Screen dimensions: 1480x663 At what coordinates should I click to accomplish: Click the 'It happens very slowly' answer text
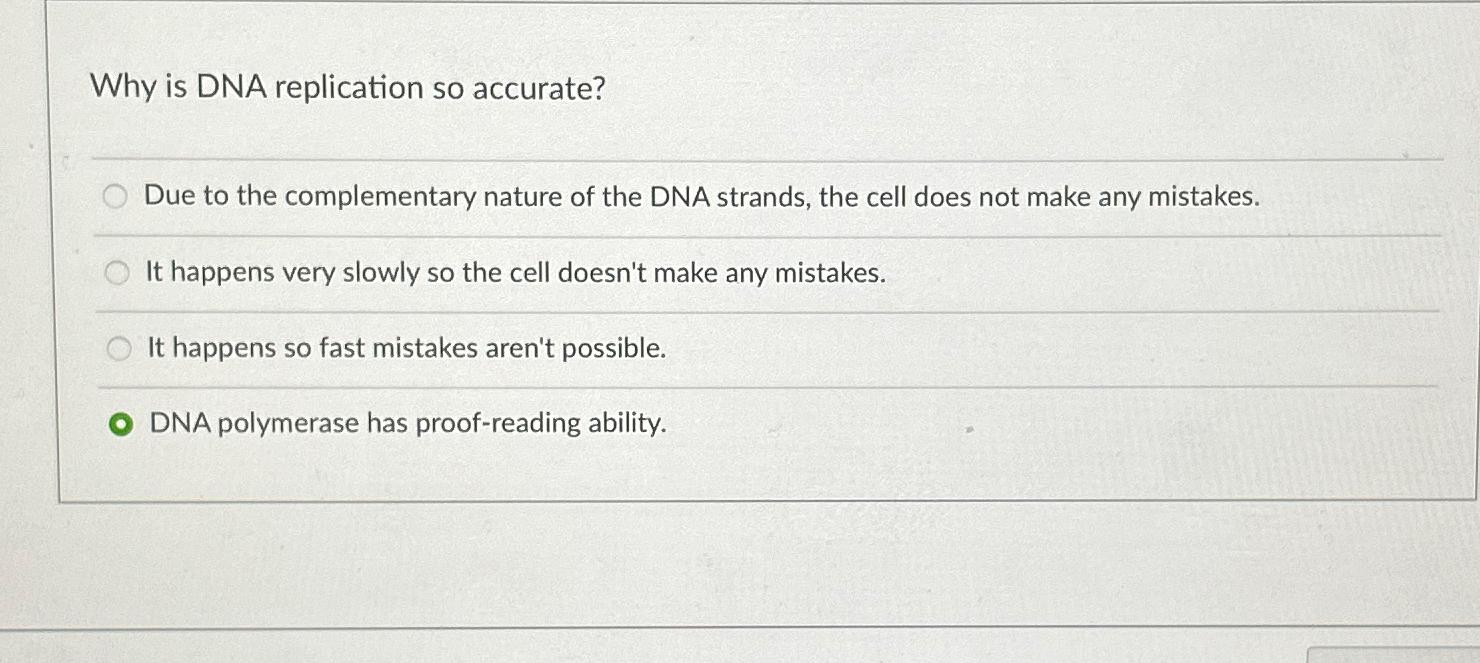[515, 272]
